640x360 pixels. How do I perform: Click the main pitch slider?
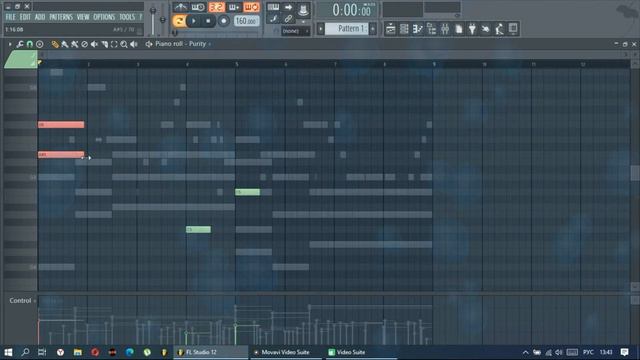pyautogui.click(x=162, y=20)
